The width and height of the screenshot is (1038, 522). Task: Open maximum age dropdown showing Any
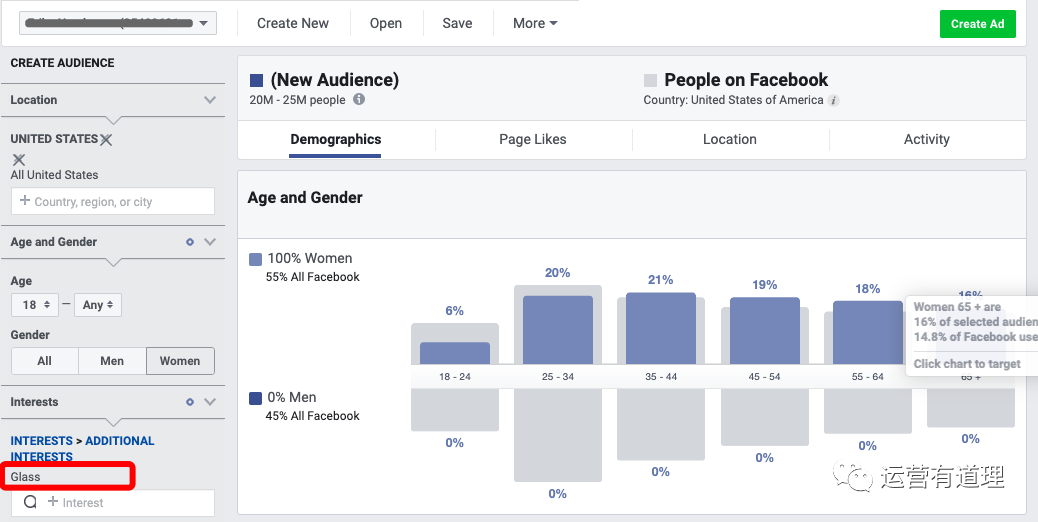click(x=97, y=305)
